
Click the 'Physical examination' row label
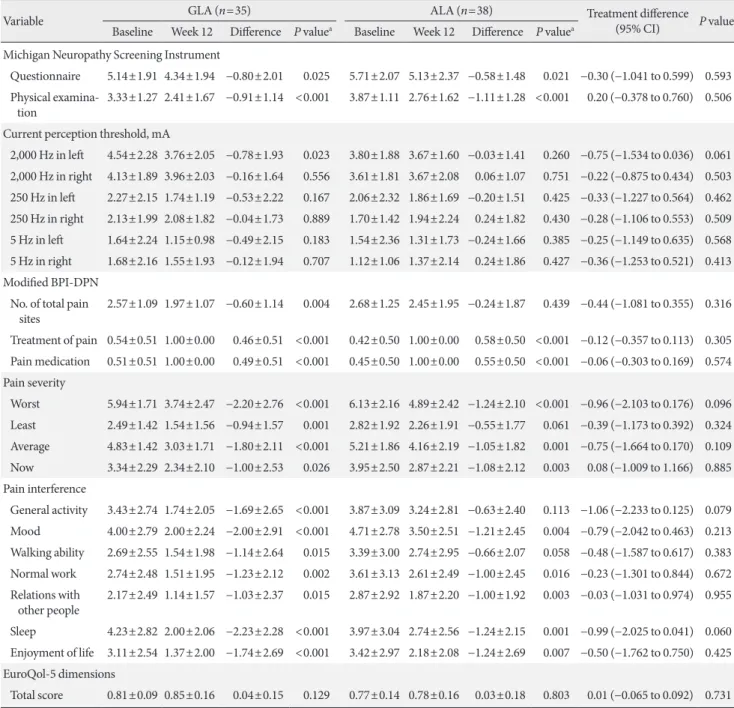(x=54, y=105)
